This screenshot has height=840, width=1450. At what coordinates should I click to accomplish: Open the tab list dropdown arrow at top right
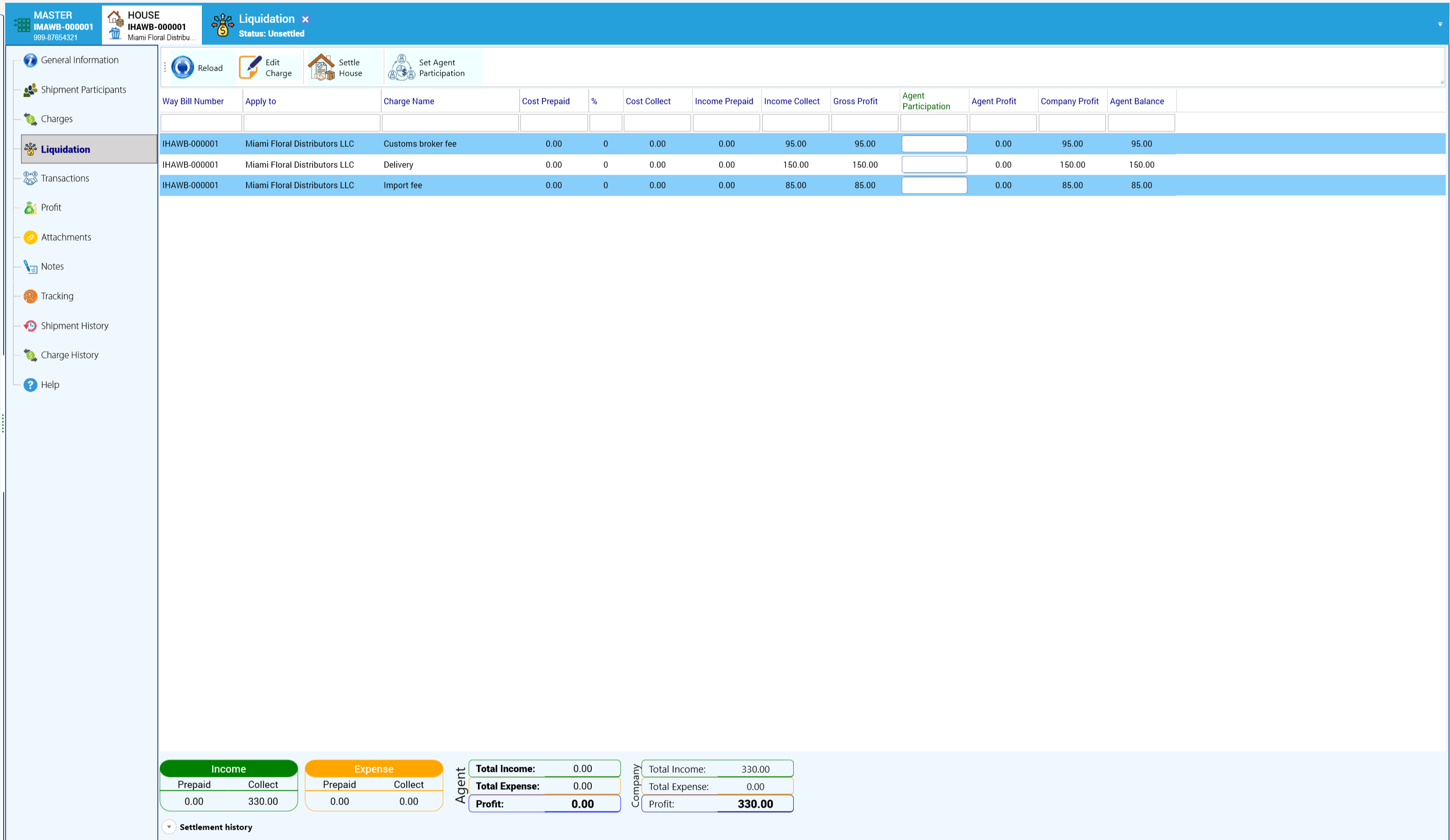tap(1440, 24)
